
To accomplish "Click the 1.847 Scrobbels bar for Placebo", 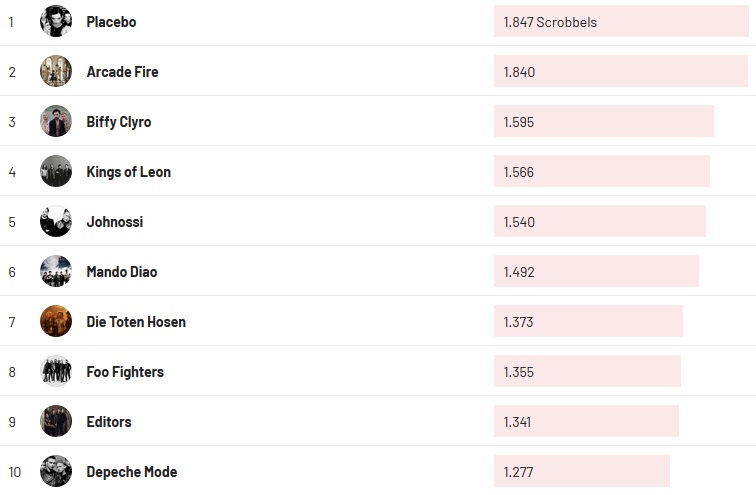I will pos(620,22).
